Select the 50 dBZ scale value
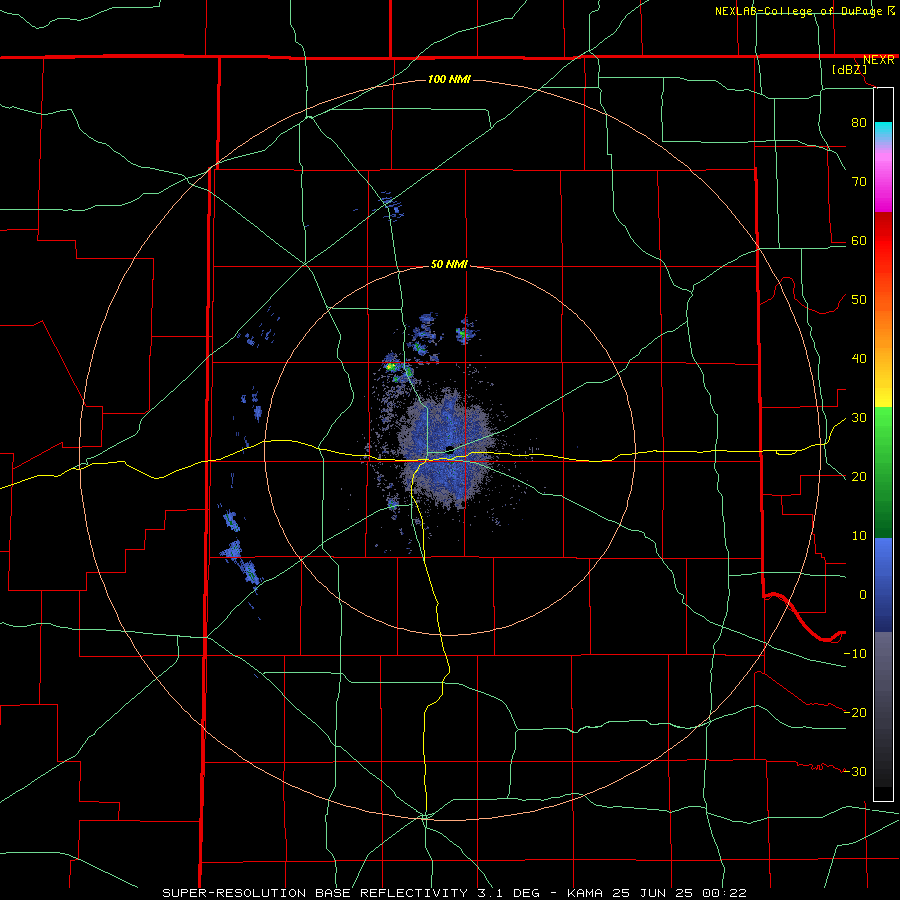Image resolution: width=900 pixels, height=900 pixels. coord(859,300)
